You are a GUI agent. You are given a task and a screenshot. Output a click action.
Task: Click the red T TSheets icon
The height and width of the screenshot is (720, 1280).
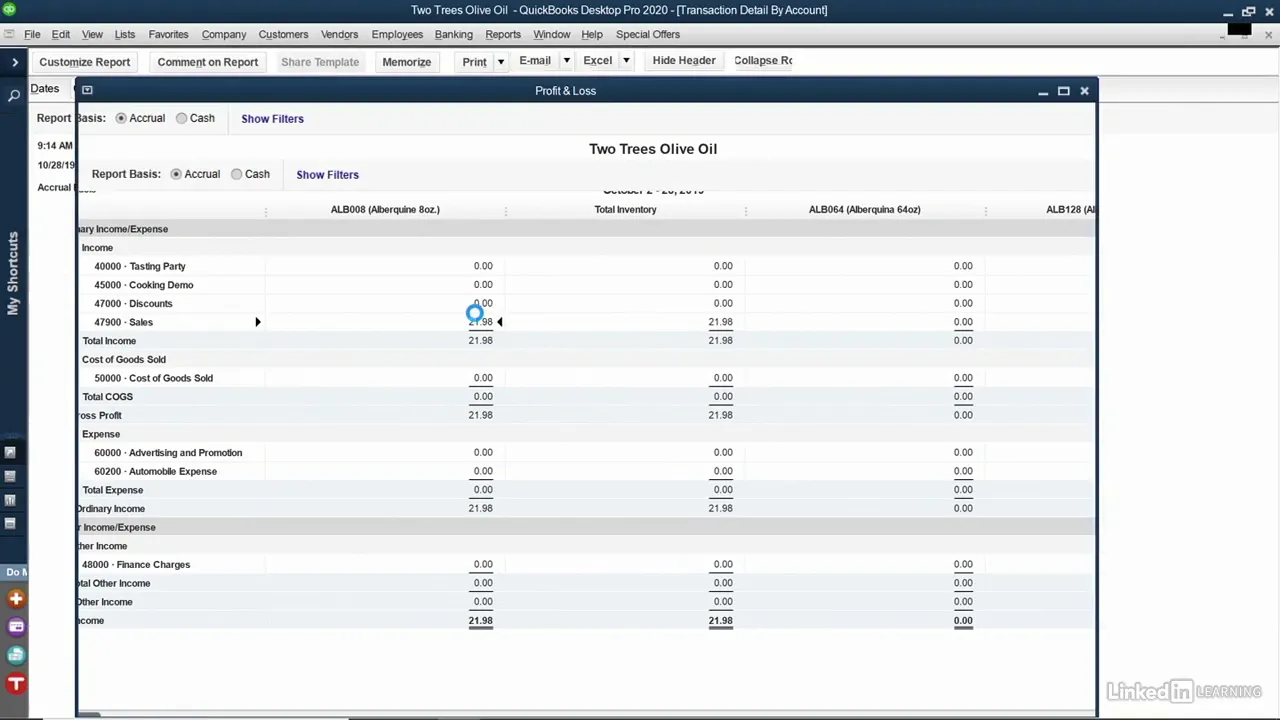pyautogui.click(x=16, y=684)
